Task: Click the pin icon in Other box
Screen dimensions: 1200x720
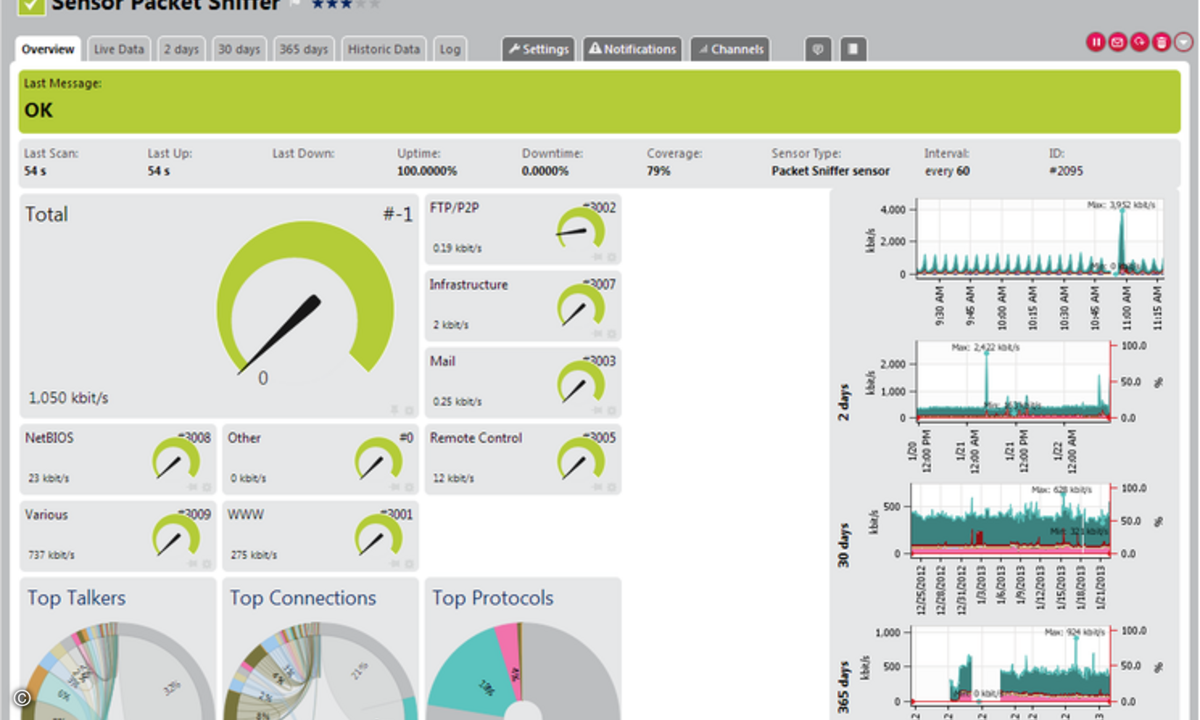Action: coord(396,488)
